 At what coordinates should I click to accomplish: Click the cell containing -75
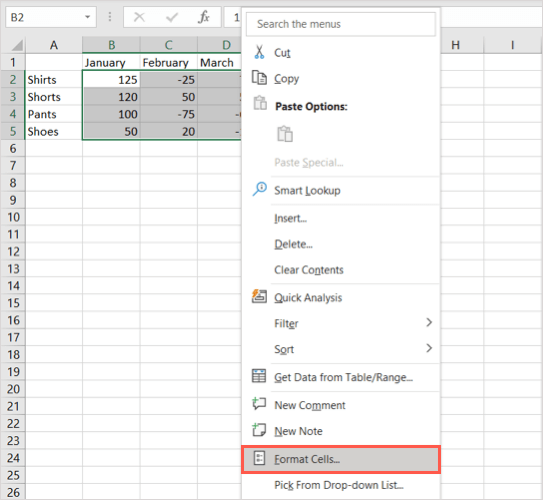tap(169, 114)
